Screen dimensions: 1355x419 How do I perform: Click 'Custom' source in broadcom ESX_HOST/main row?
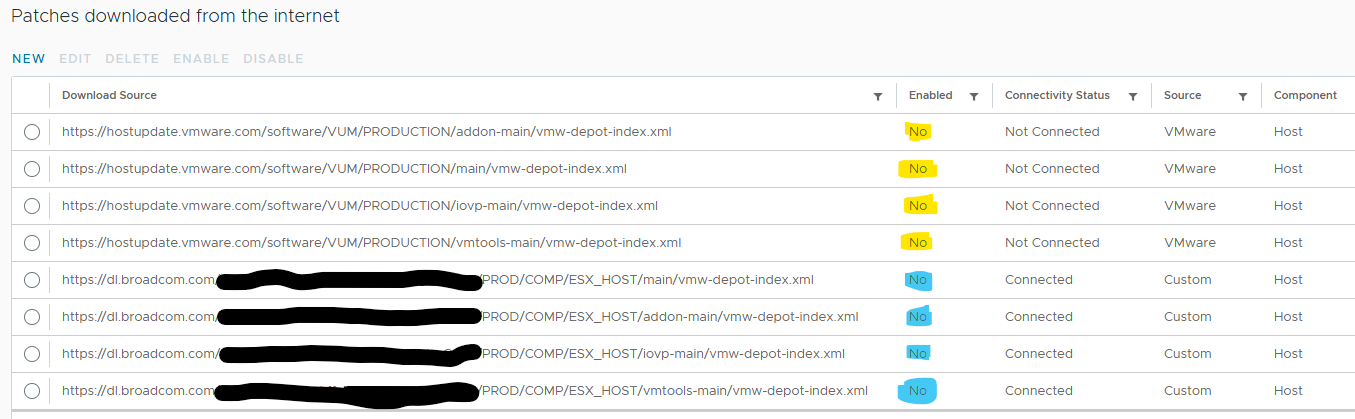click(x=1188, y=280)
